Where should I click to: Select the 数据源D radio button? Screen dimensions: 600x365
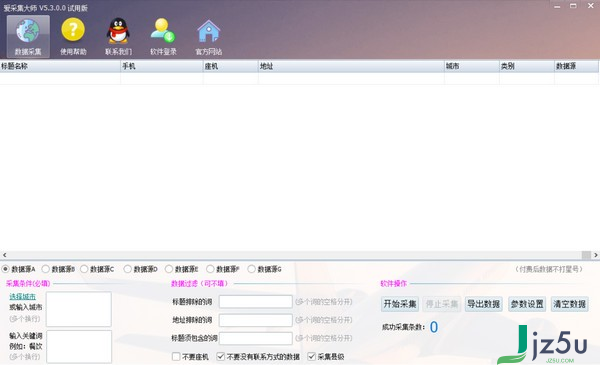pyautogui.click(x=127, y=269)
